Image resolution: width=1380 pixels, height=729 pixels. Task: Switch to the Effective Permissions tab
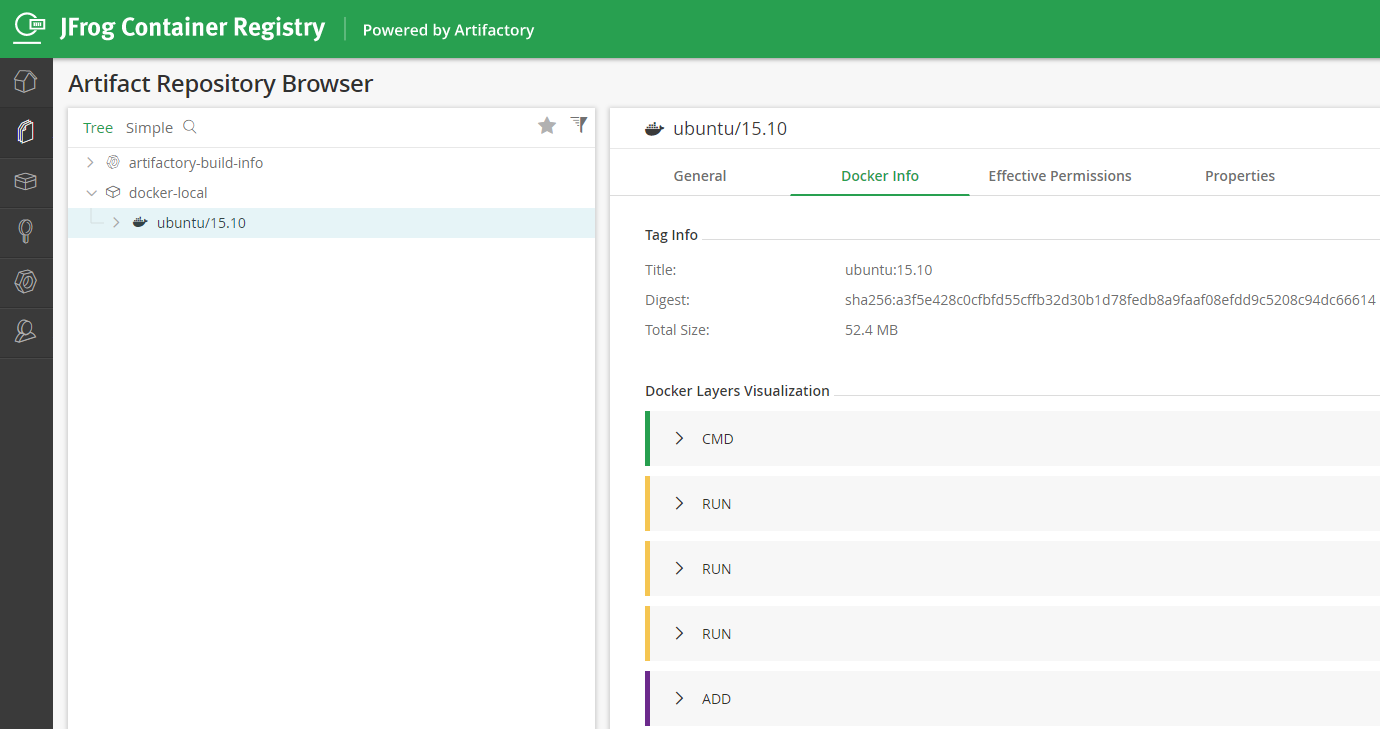click(1060, 176)
